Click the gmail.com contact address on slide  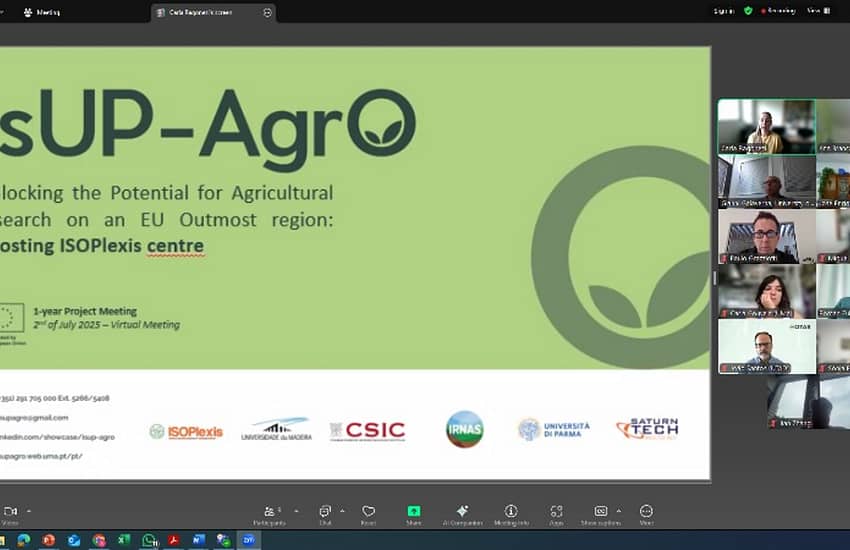tap(34, 418)
